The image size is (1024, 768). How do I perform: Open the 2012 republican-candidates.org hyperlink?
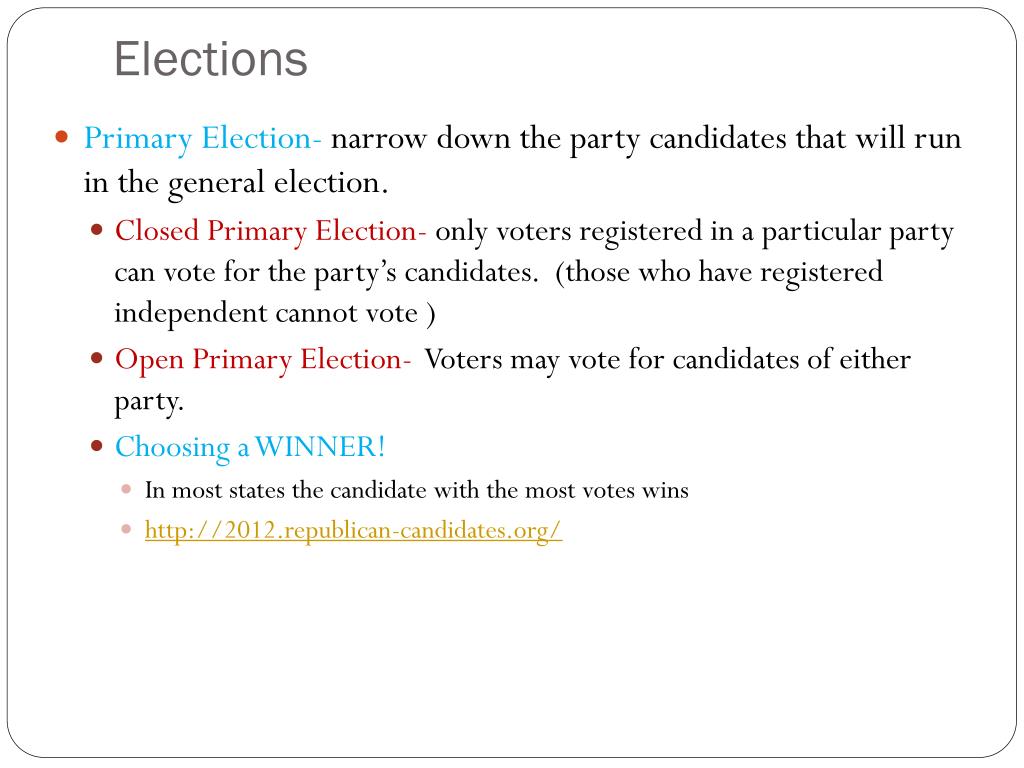(353, 530)
